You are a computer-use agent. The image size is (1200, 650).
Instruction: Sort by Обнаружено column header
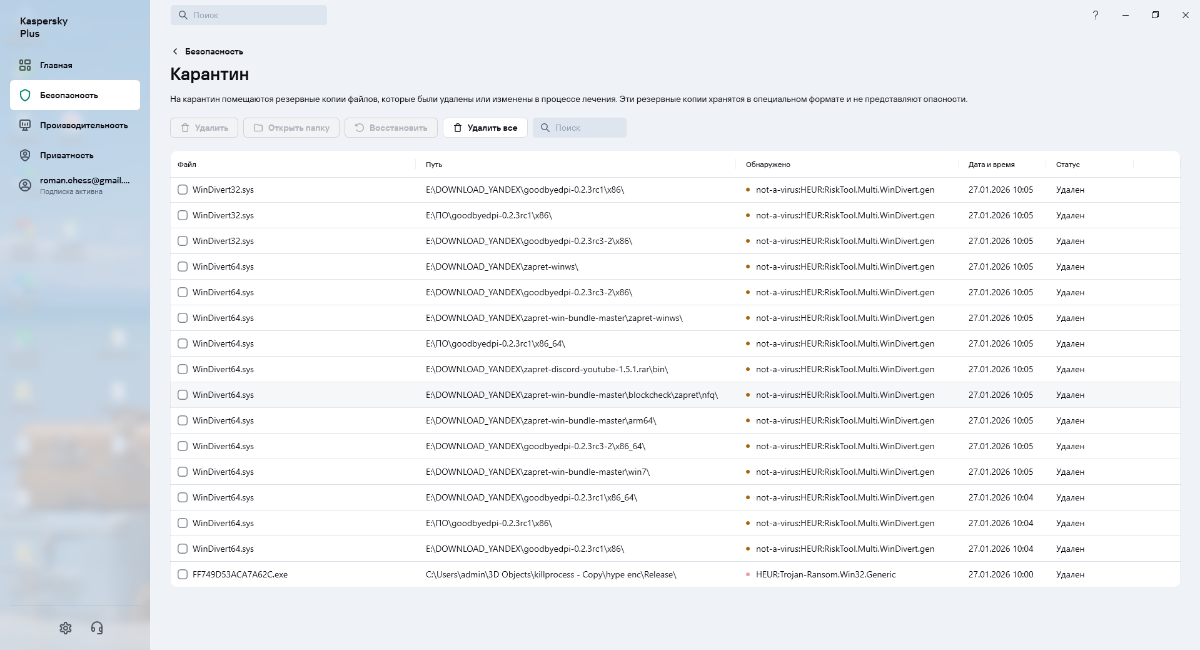(767, 164)
